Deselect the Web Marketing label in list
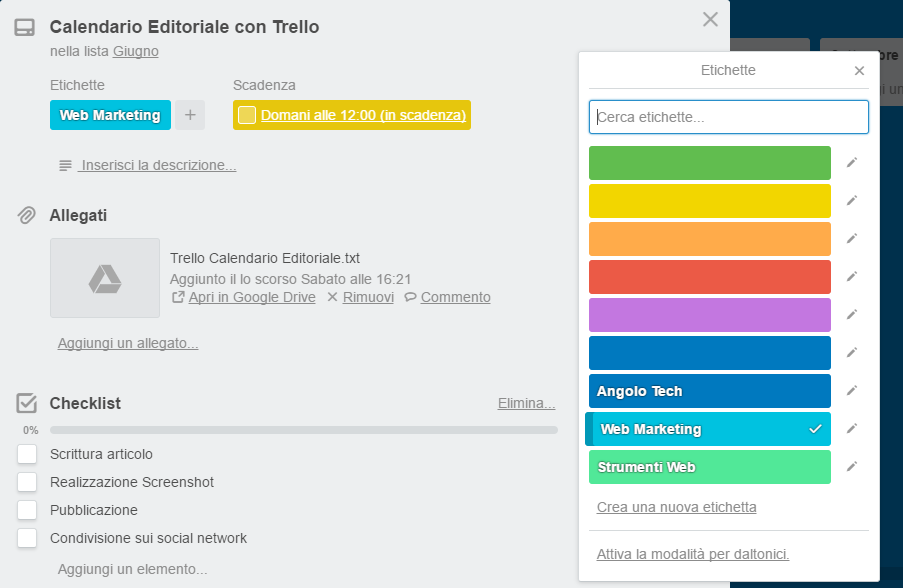Image resolution: width=903 pixels, height=588 pixels. pyautogui.click(x=708, y=429)
